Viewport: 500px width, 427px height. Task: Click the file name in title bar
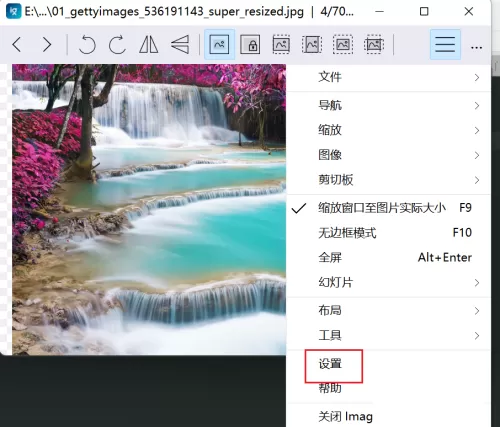(x=164, y=12)
